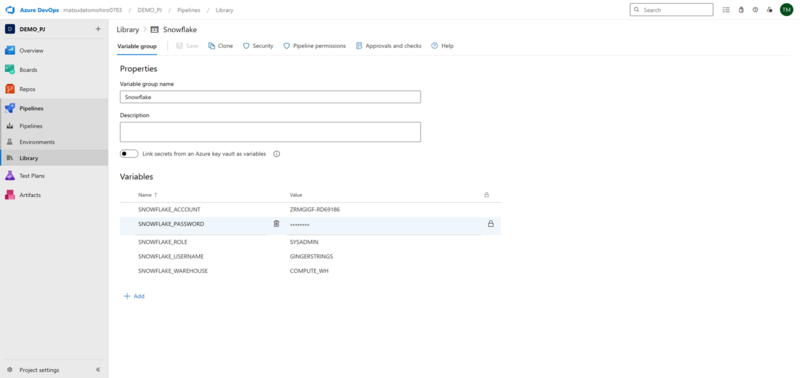800x378 pixels.
Task: Open the marketplace bag icon in header
Action: pyautogui.click(x=741, y=10)
